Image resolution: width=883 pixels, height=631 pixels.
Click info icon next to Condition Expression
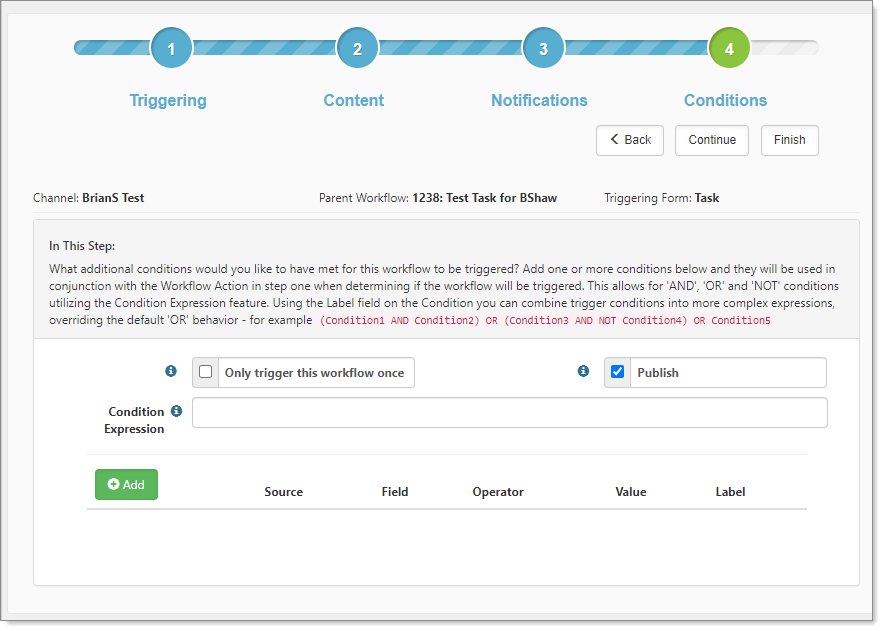[x=176, y=411]
